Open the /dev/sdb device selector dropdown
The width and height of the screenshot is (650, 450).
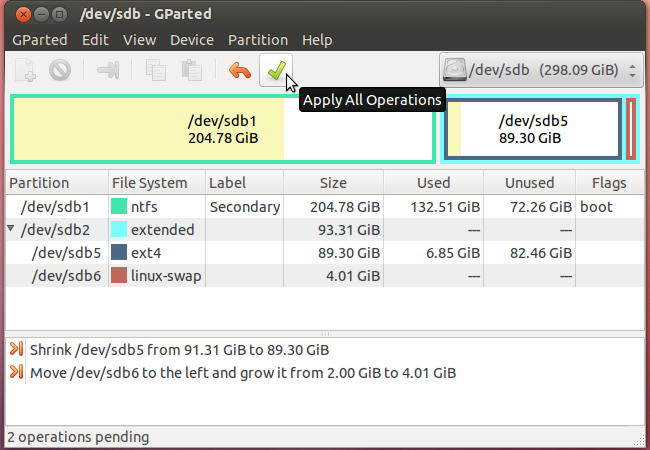[x=541, y=70]
